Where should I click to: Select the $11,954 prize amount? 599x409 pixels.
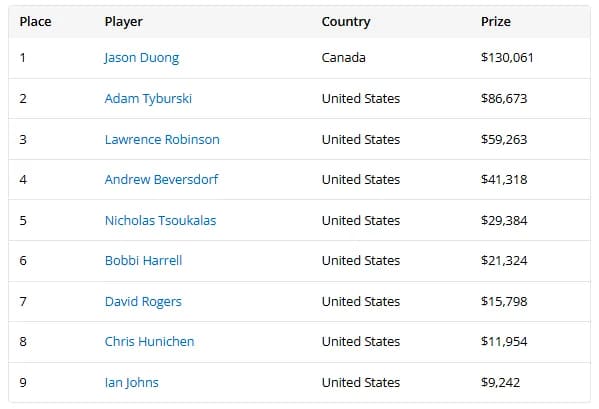click(x=504, y=341)
